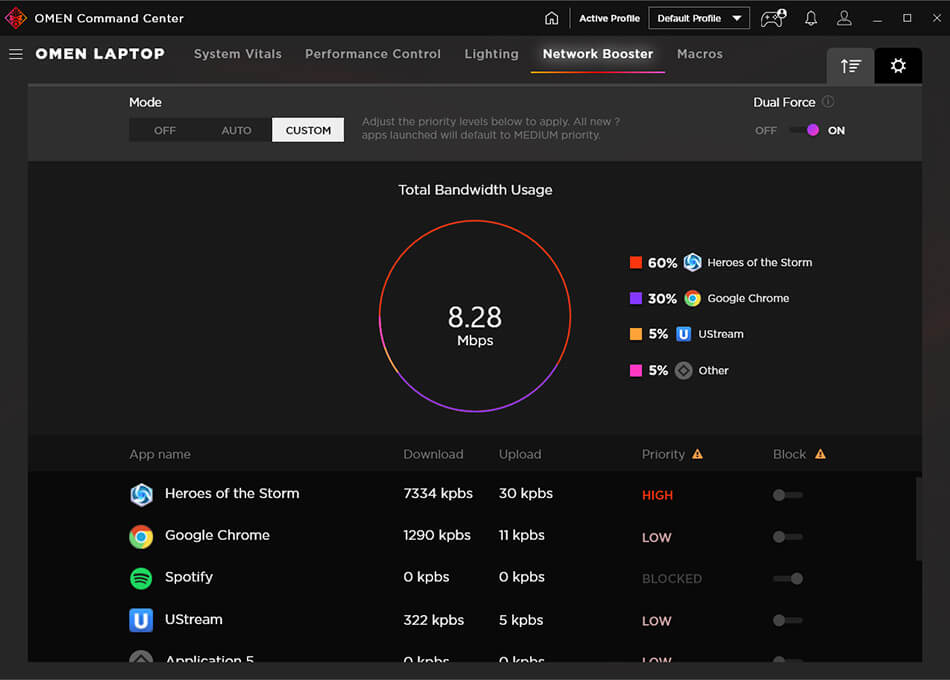Click 1290 kpbs download value
Image resolution: width=950 pixels, height=680 pixels.
click(x=437, y=535)
